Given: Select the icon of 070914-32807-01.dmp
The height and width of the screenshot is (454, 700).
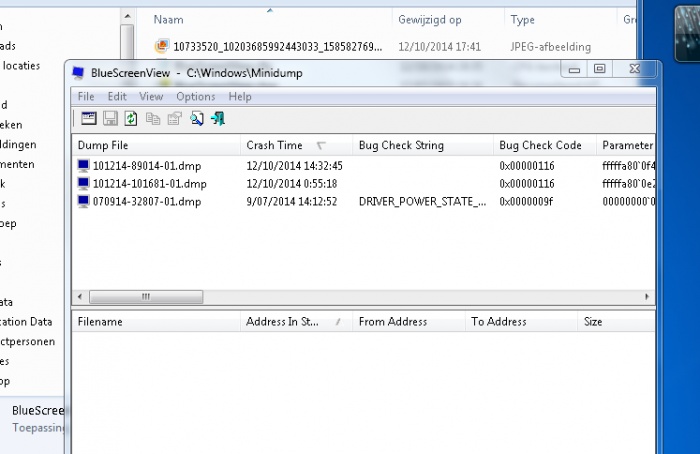Looking at the screenshot, I should coord(83,201).
